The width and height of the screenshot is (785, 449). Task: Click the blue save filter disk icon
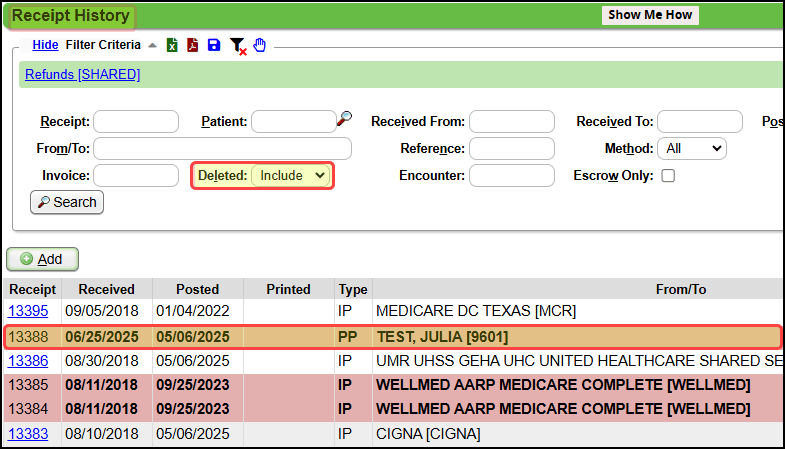(214, 45)
